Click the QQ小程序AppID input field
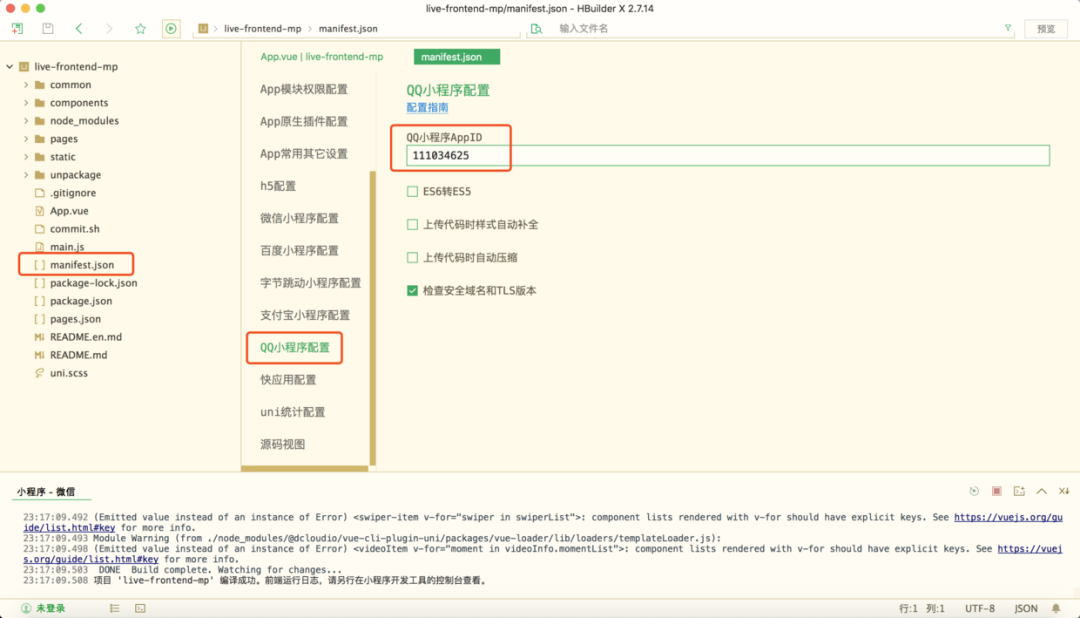Screen dimensions: 1080x618 [x=728, y=156]
